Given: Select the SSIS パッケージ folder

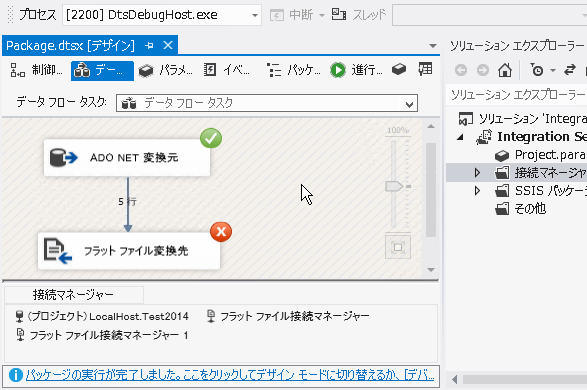Looking at the screenshot, I should tap(541, 191).
